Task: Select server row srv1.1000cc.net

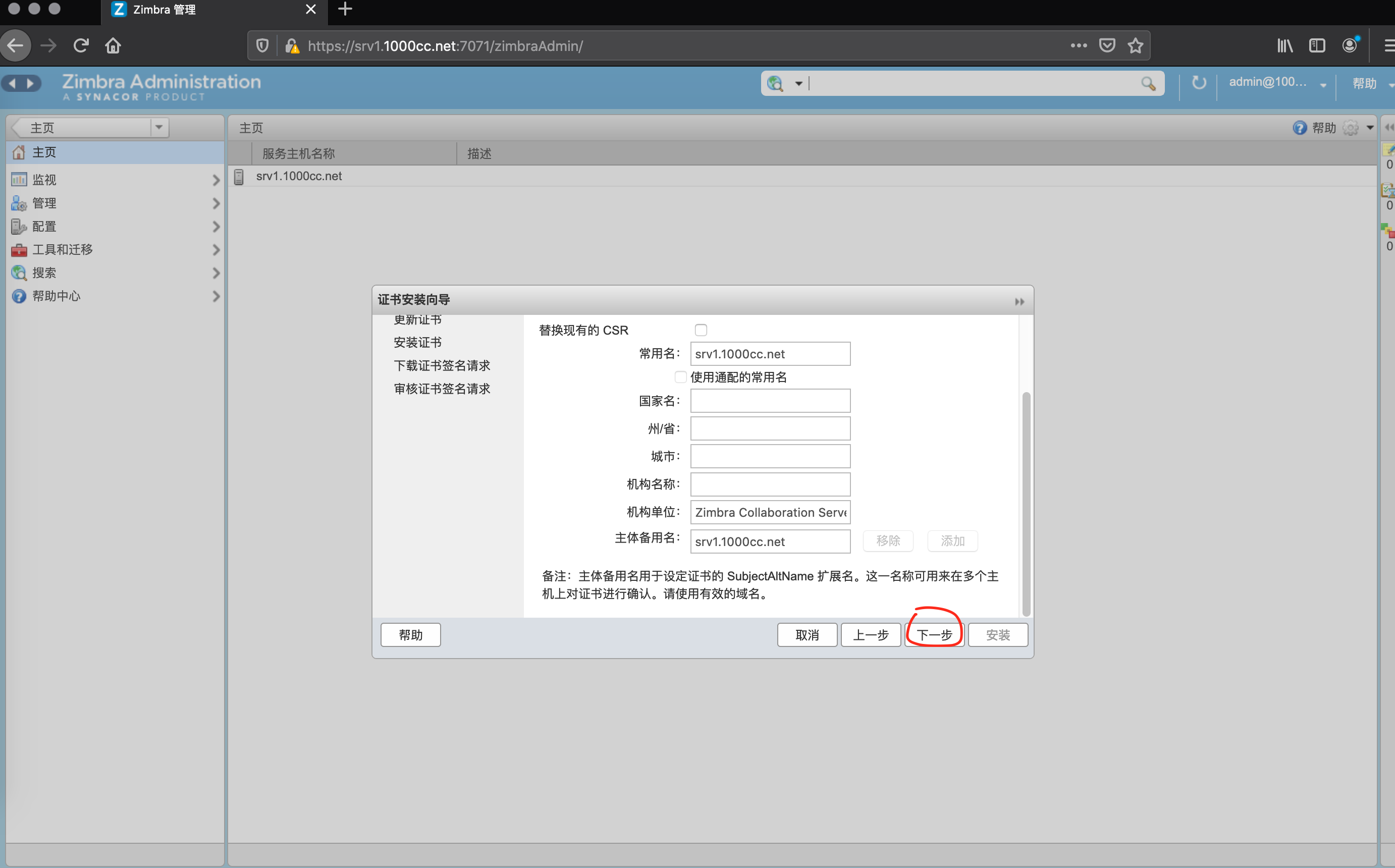Action: coord(802,176)
